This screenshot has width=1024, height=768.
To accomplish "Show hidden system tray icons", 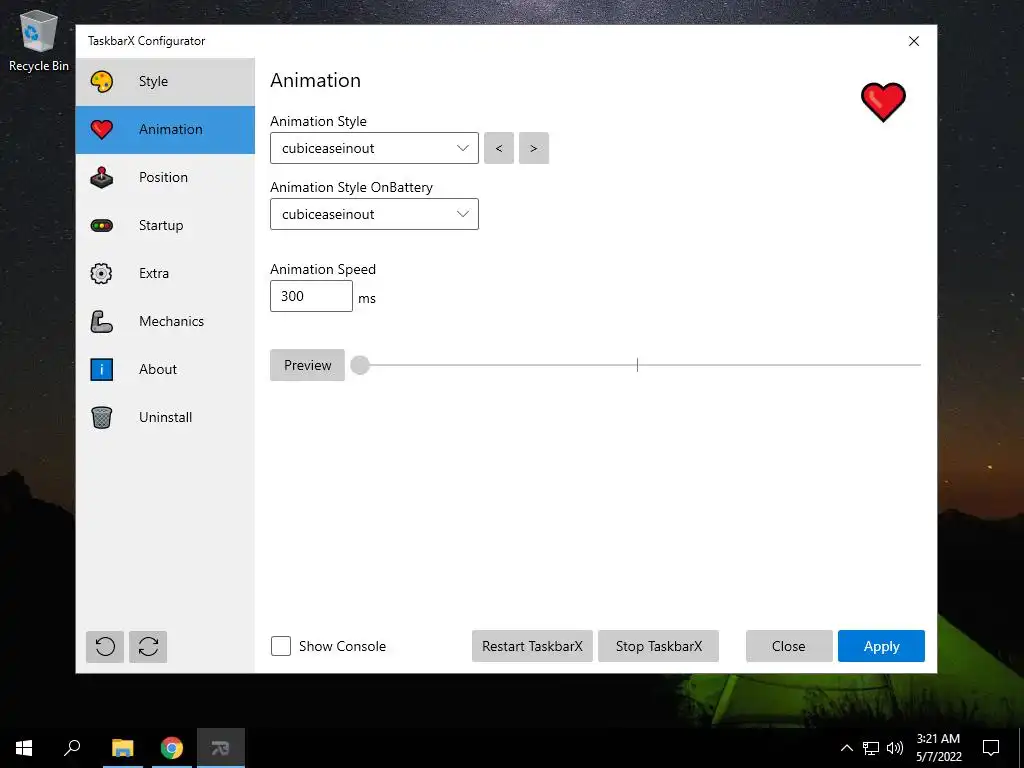I will click(x=846, y=748).
